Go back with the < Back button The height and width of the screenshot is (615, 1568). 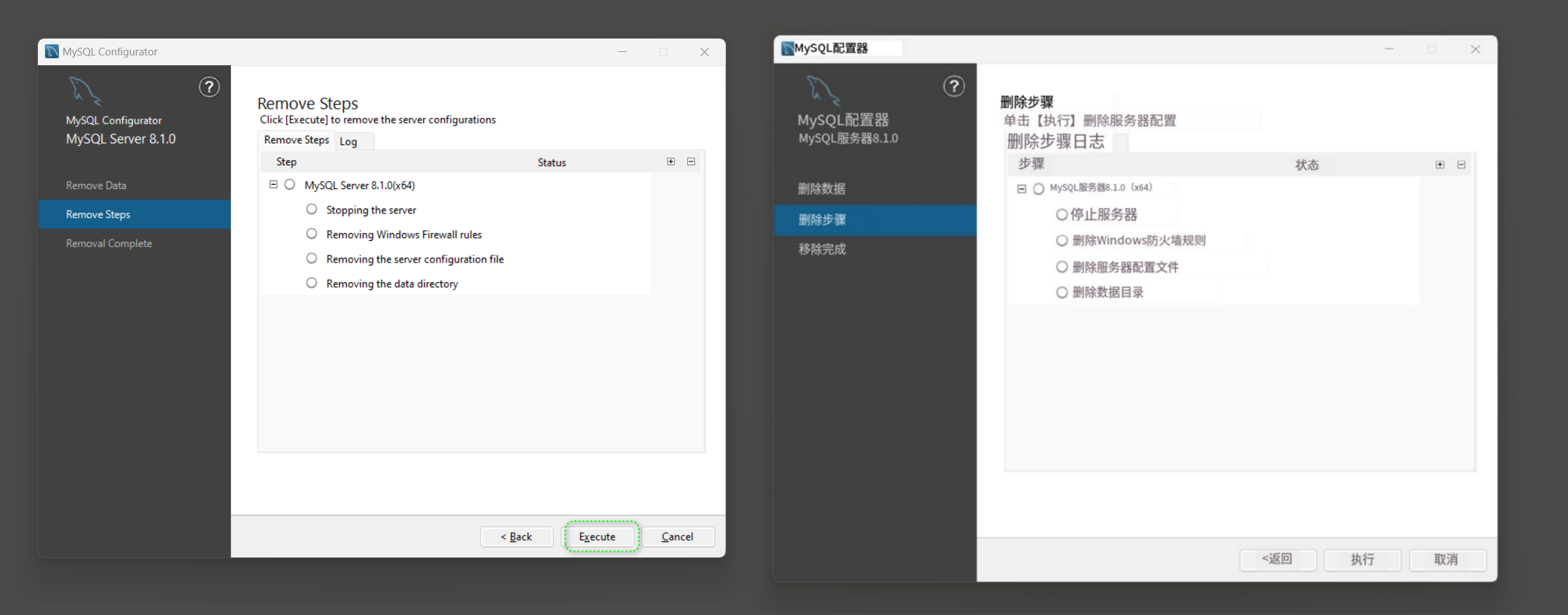pyautogui.click(x=517, y=536)
